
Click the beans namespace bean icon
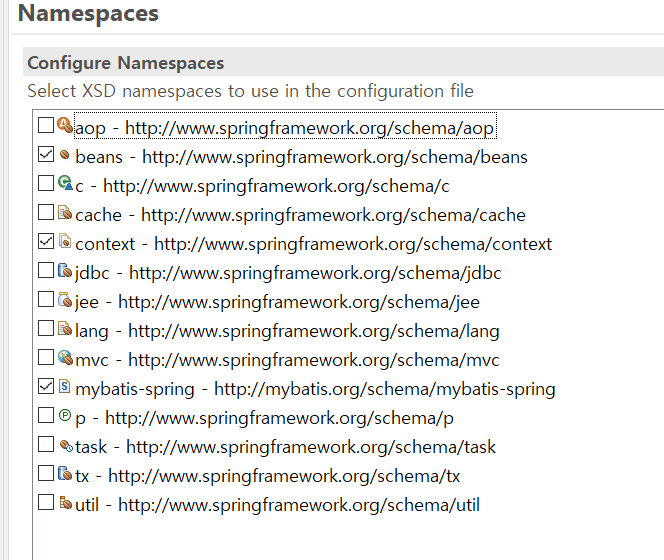(65, 155)
